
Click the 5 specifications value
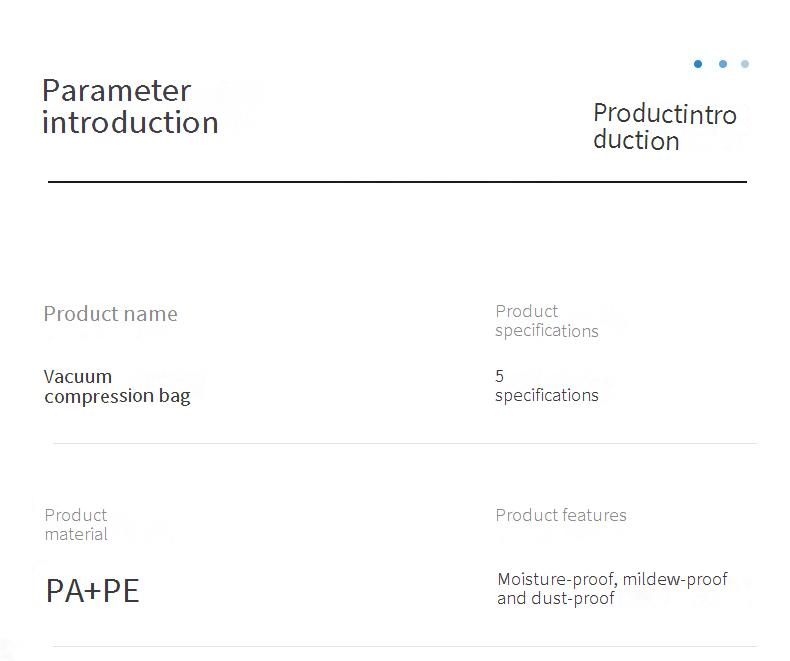(x=546, y=386)
